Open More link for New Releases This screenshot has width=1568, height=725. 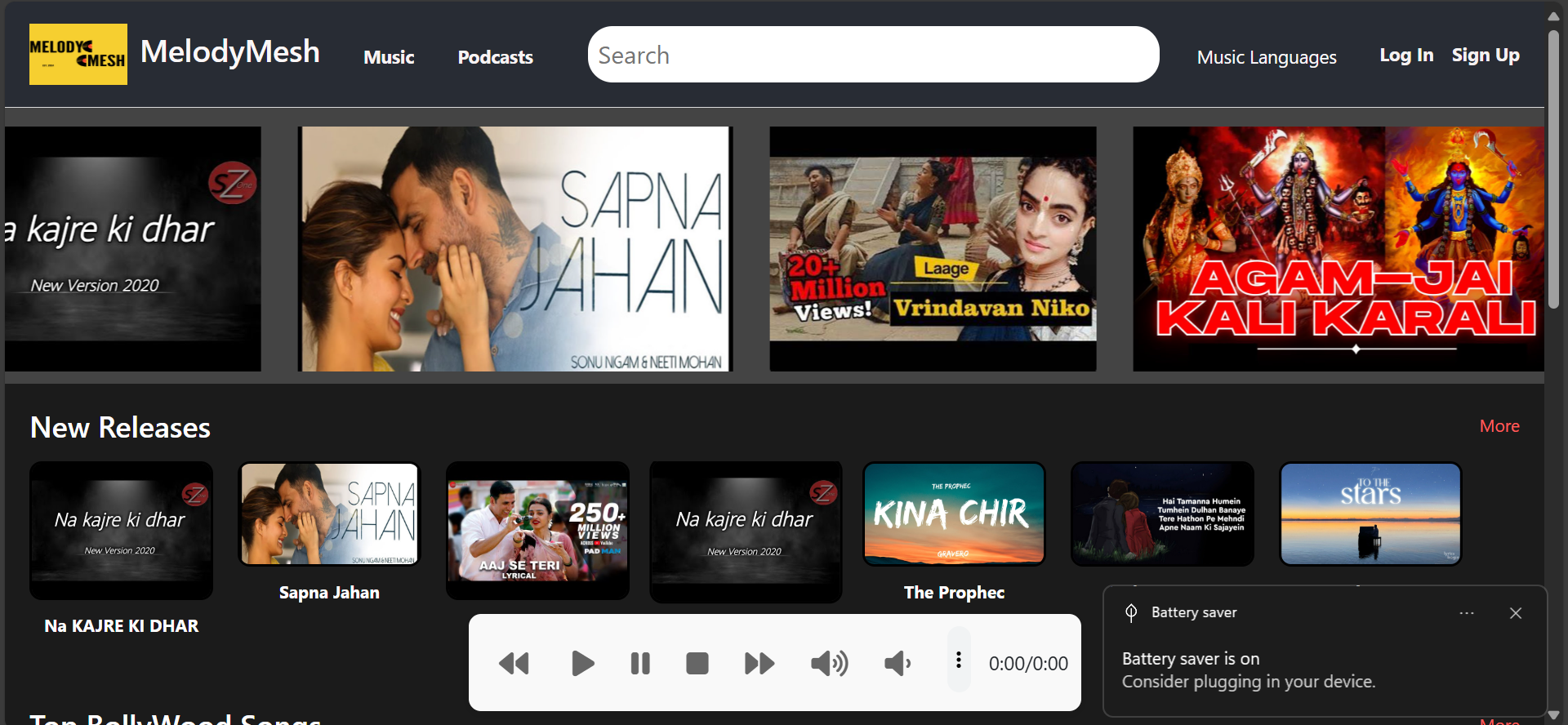pyautogui.click(x=1499, y=426)
